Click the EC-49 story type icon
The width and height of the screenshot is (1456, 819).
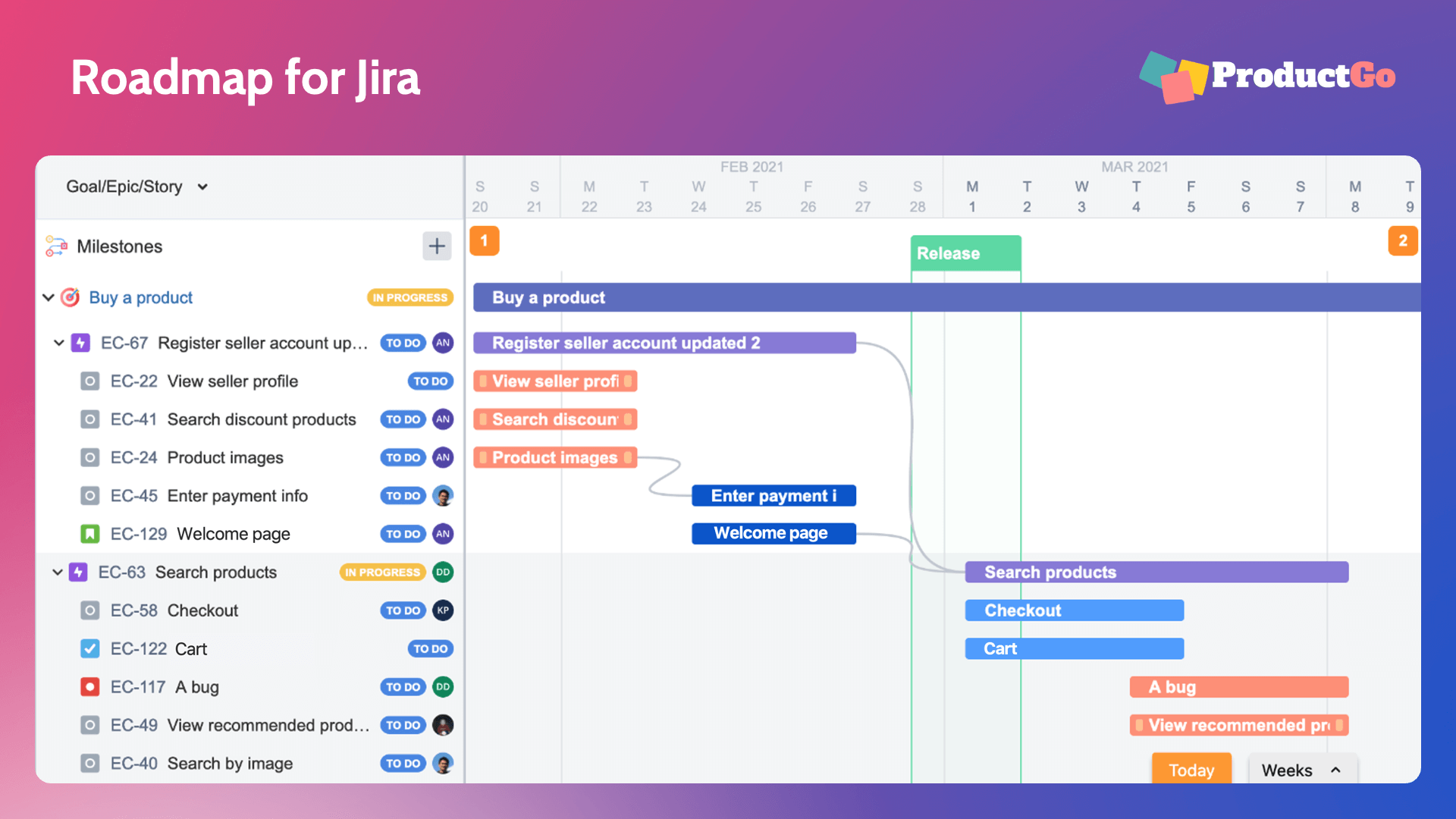pos(89,725)
